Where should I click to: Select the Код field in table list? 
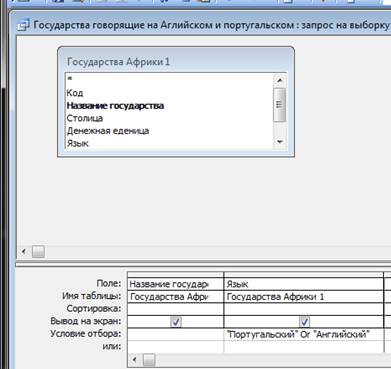coord(75,93)
